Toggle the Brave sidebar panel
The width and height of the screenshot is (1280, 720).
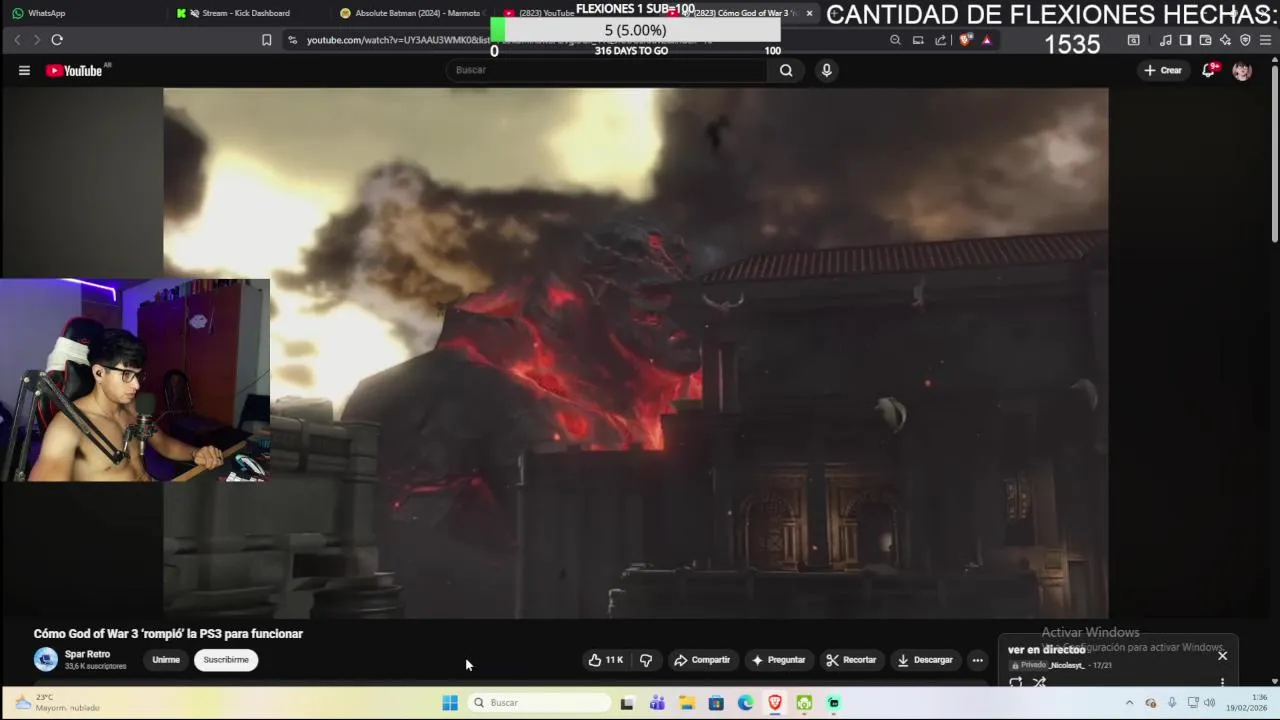[1185, 40]
